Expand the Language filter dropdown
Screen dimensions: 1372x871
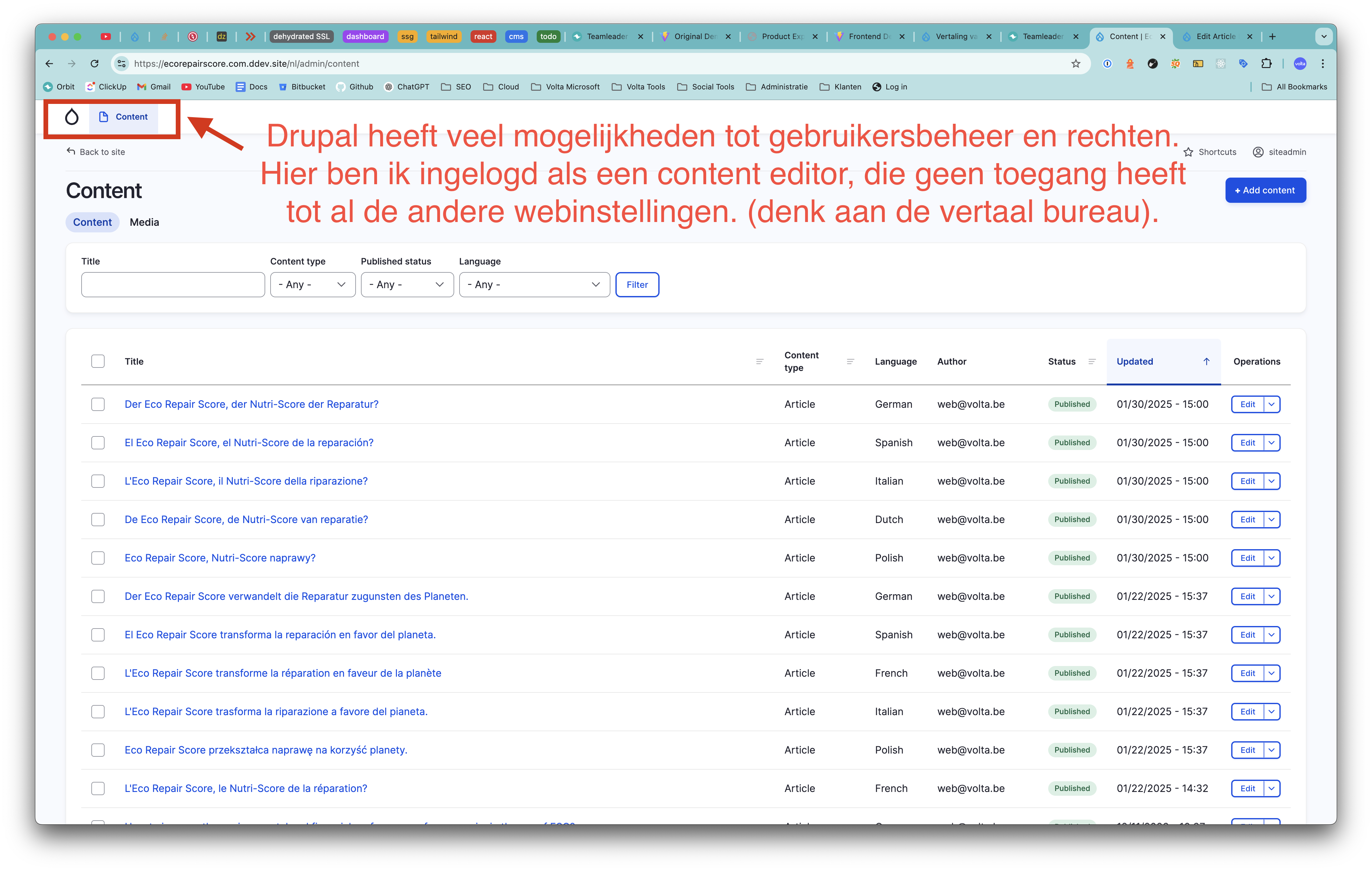coord(534,285)
